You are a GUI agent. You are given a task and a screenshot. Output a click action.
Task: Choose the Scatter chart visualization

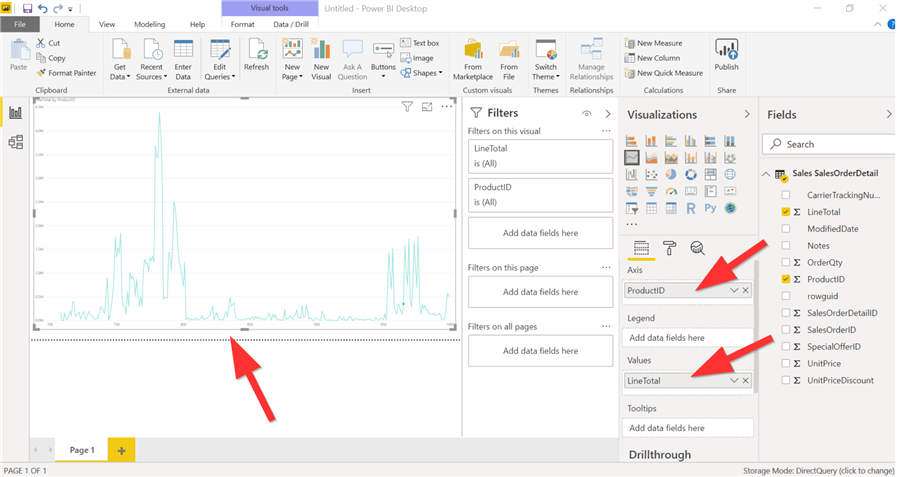pyautogui.click(x=651, y=174)
